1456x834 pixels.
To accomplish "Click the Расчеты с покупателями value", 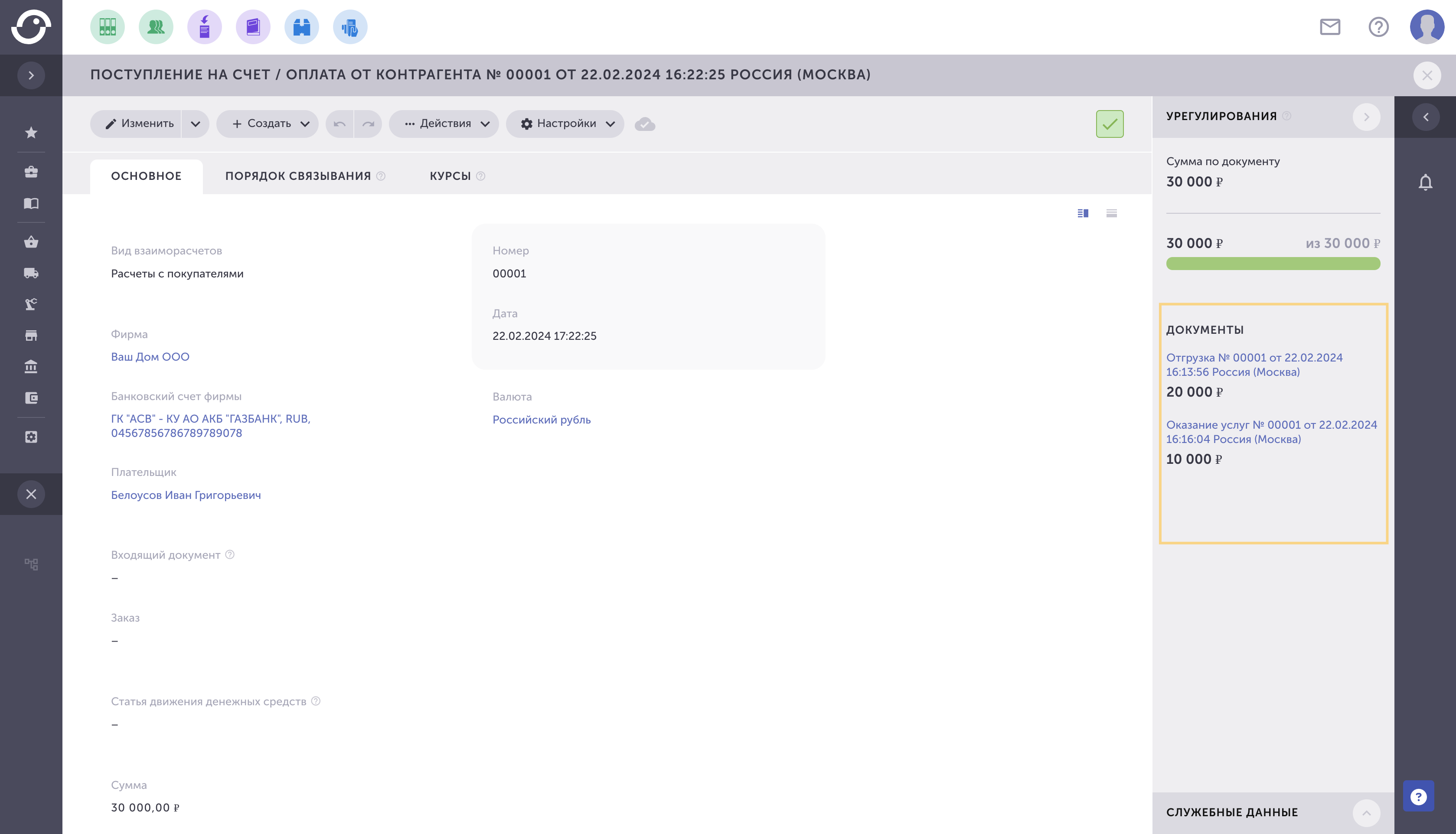I will [177, 274].
